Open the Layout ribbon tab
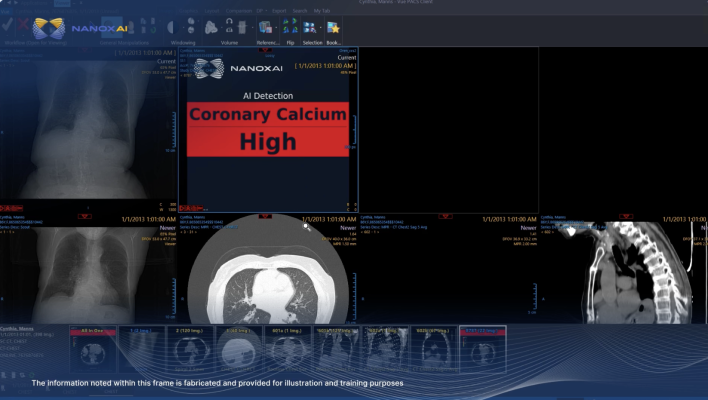Image resolution: width=708 pixels, height=400 pixels. coord(212,11)
